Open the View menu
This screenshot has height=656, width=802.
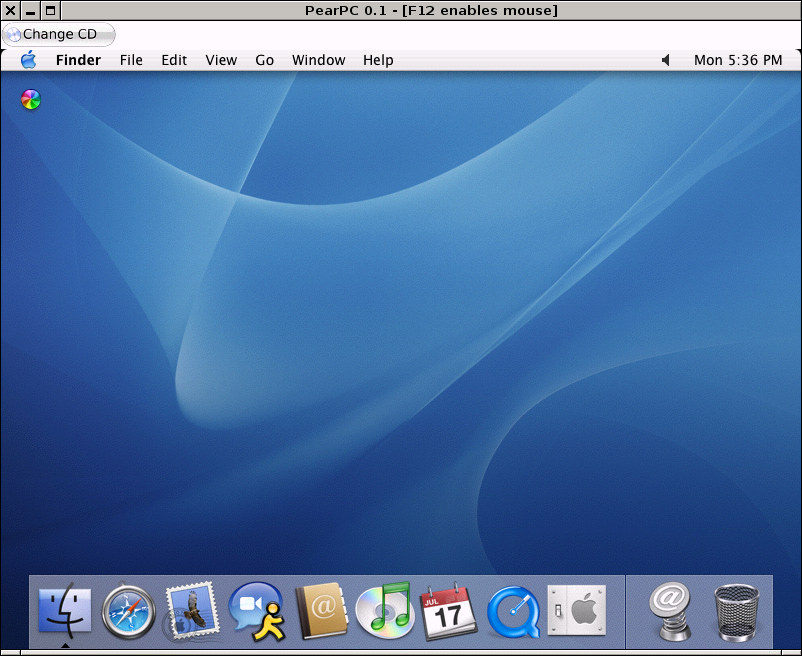[221, 60]
